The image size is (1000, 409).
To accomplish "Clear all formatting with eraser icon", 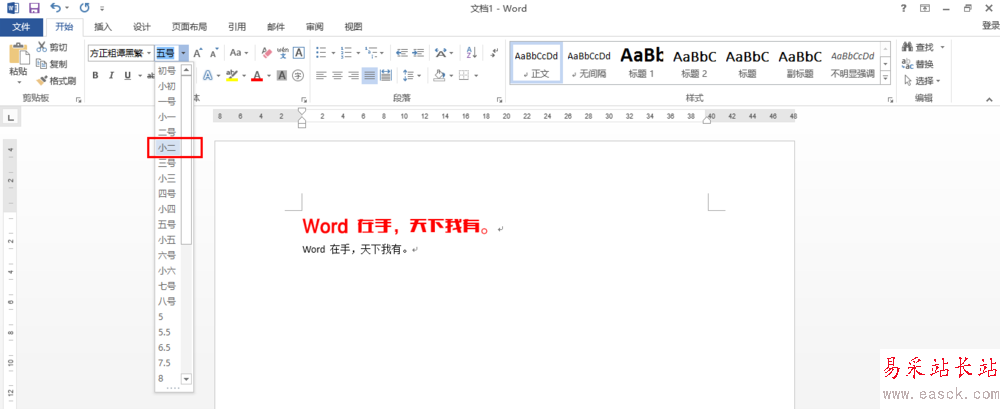I will point(267,52).
